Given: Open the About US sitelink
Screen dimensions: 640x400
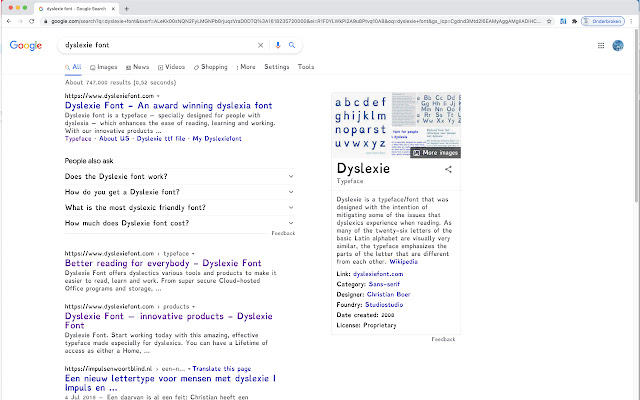Looking at the screenshot, I should [114, 139].
